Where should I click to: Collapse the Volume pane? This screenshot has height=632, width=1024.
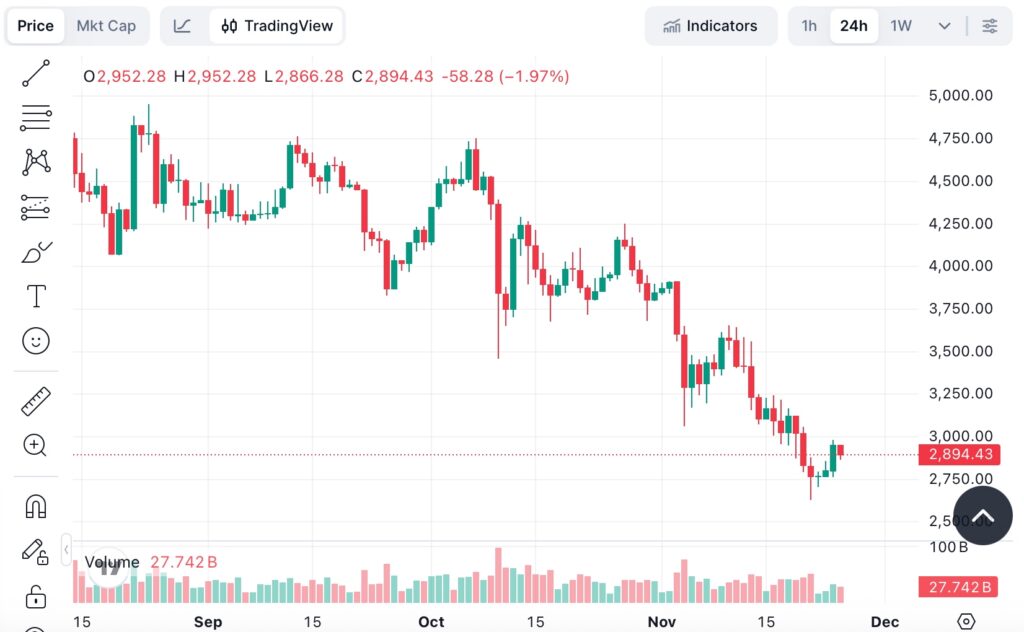(66, 548)
